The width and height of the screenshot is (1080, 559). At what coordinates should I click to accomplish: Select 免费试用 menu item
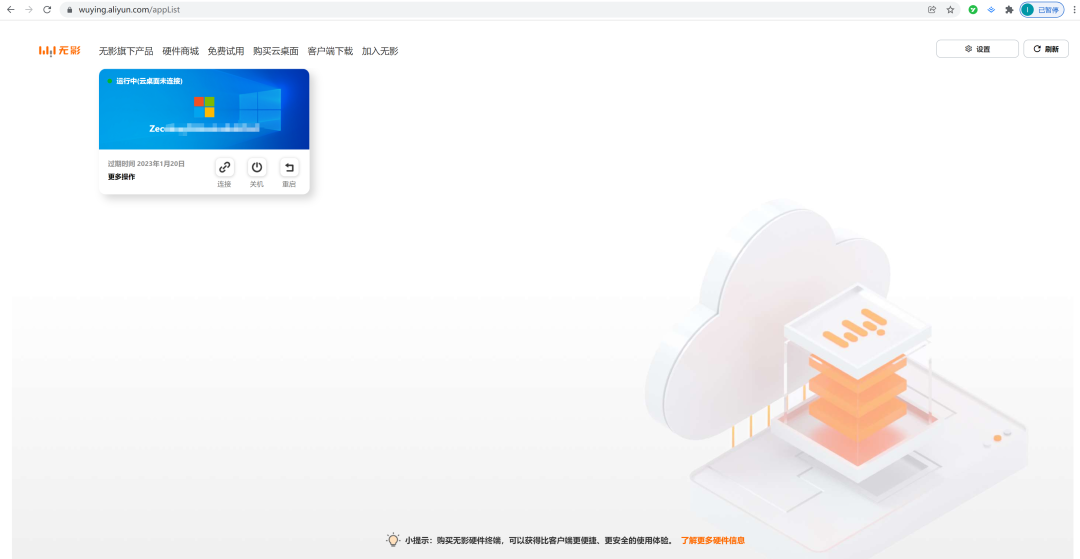point(226,51)
